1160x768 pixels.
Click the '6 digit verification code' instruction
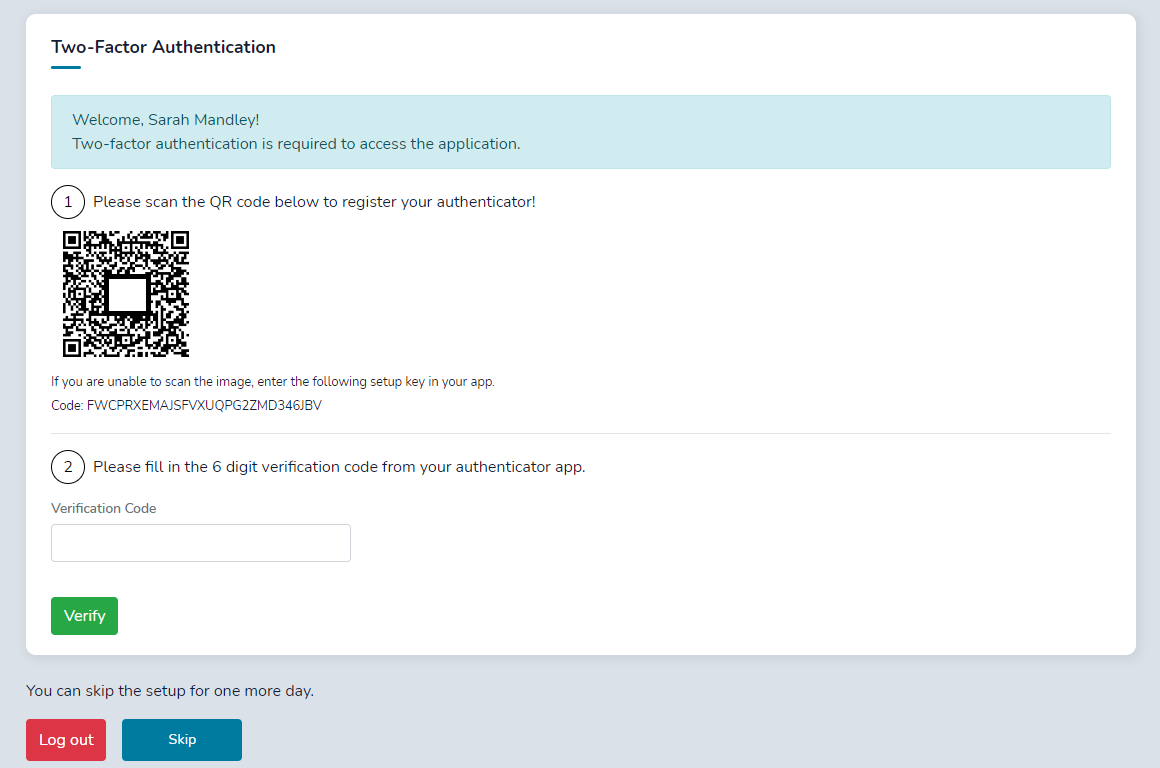339,467
